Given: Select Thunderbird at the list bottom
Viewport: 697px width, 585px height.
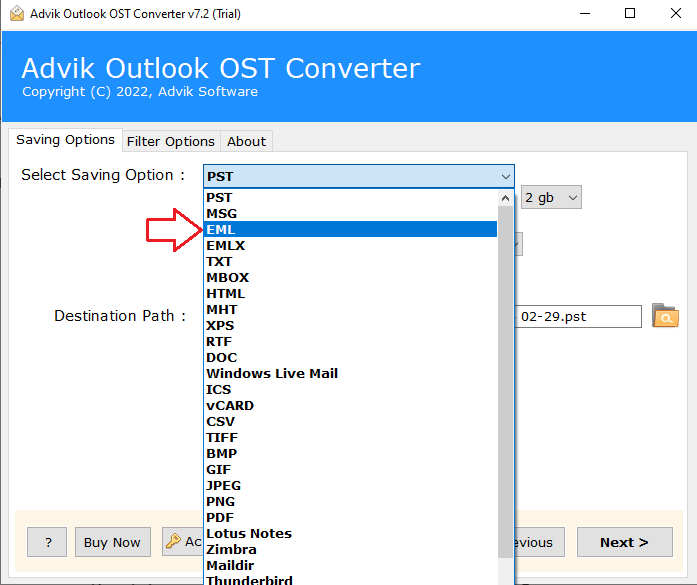Looking at the screenshot, I should [x=350, y=580].
